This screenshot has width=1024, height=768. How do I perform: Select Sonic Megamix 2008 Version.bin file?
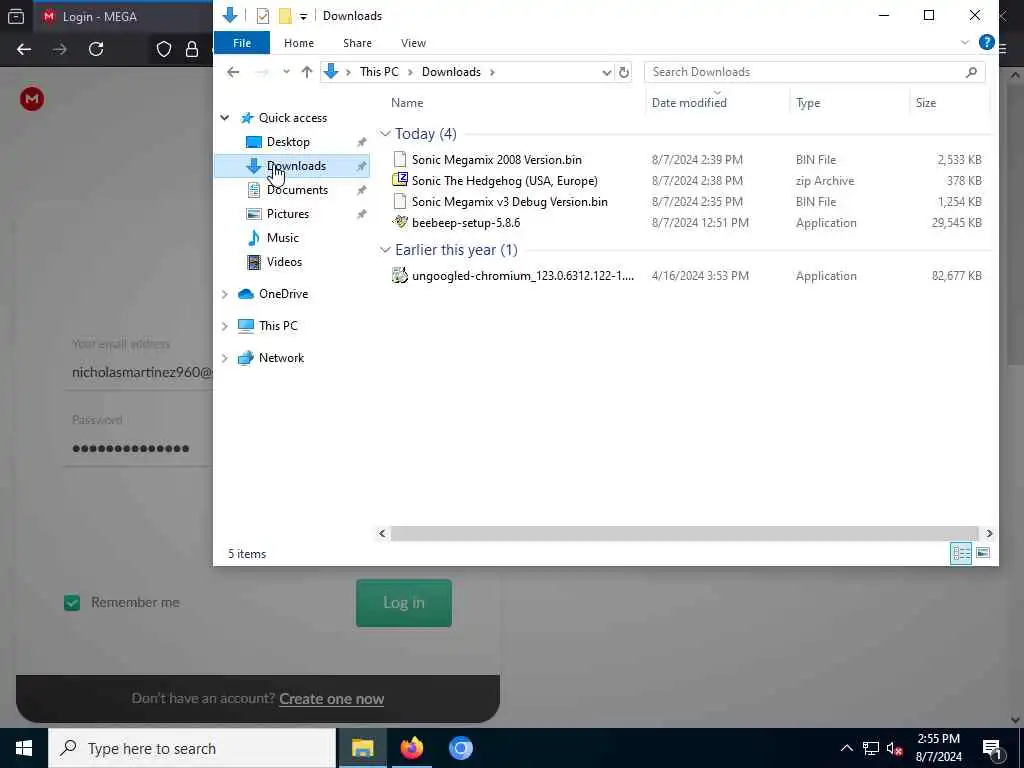pyautogui.click(x=496, y=159)
